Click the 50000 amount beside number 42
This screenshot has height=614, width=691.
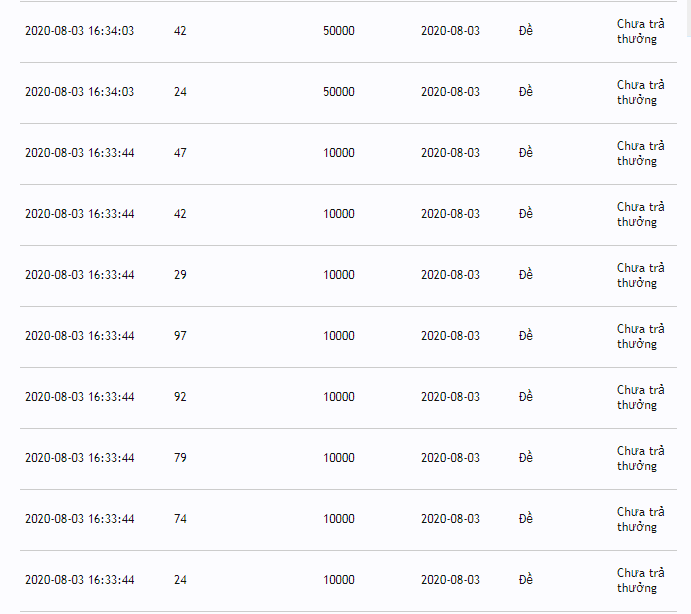(x=338, y=31)
